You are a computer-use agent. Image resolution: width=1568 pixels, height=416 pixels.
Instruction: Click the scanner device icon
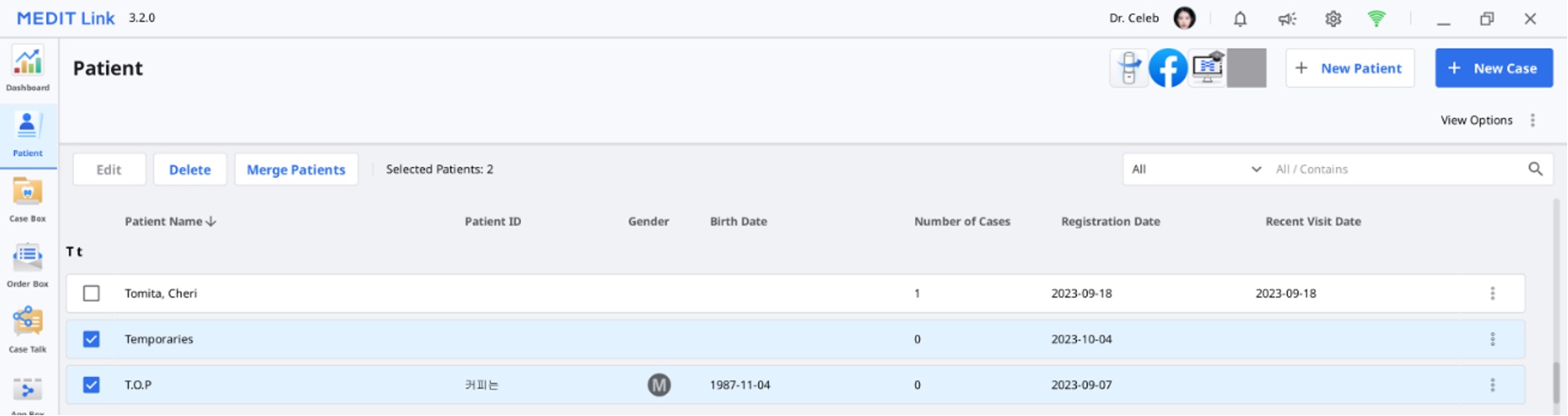1129,68
